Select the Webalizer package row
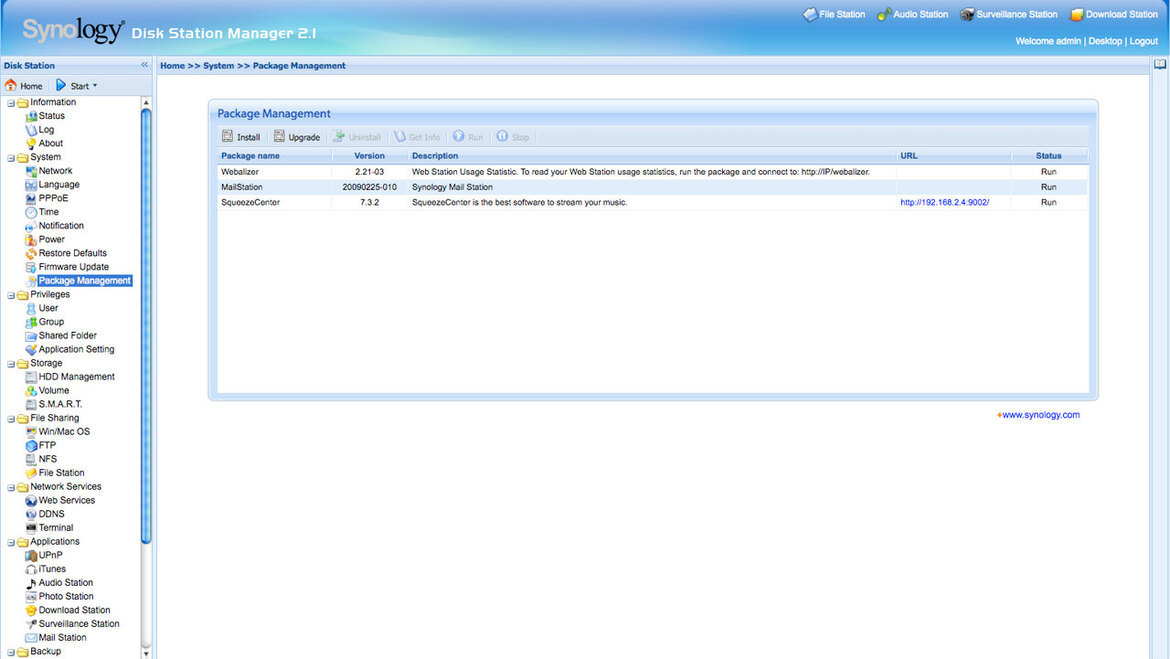This screenshot has width=1170, height=659. point(652,172)
